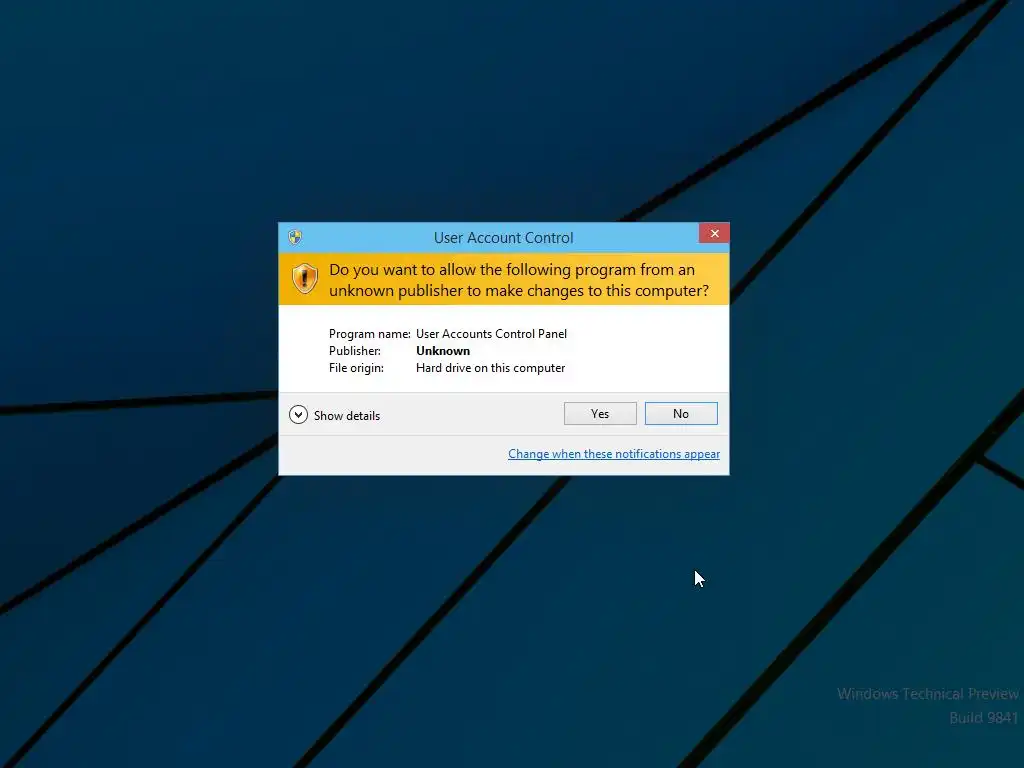Image resolution: width=1024 pixels, height=768 pixels.
Task: Click Yes to allow the program
Action: pyautogui.click(x=600, y=413)
